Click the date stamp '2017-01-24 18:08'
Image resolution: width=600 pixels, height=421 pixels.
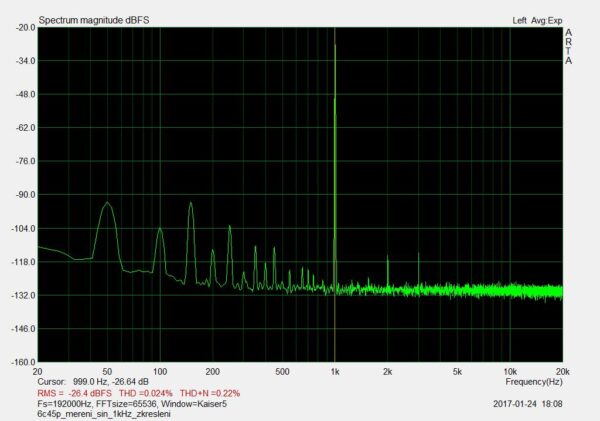click(x=528, y=404)
